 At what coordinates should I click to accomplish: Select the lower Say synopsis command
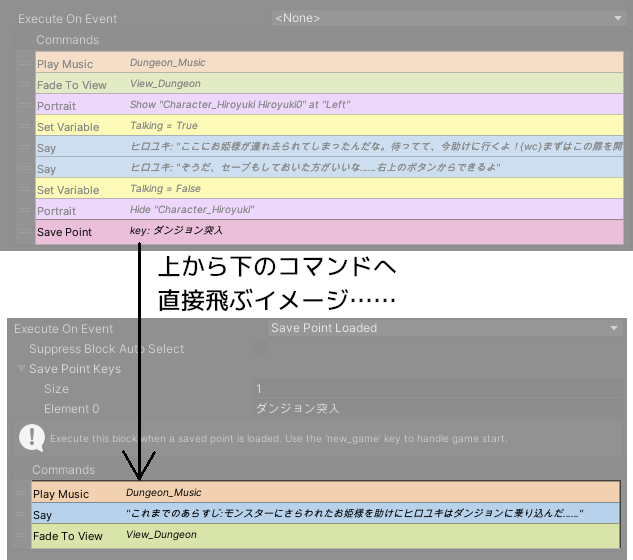click(326, 514)
